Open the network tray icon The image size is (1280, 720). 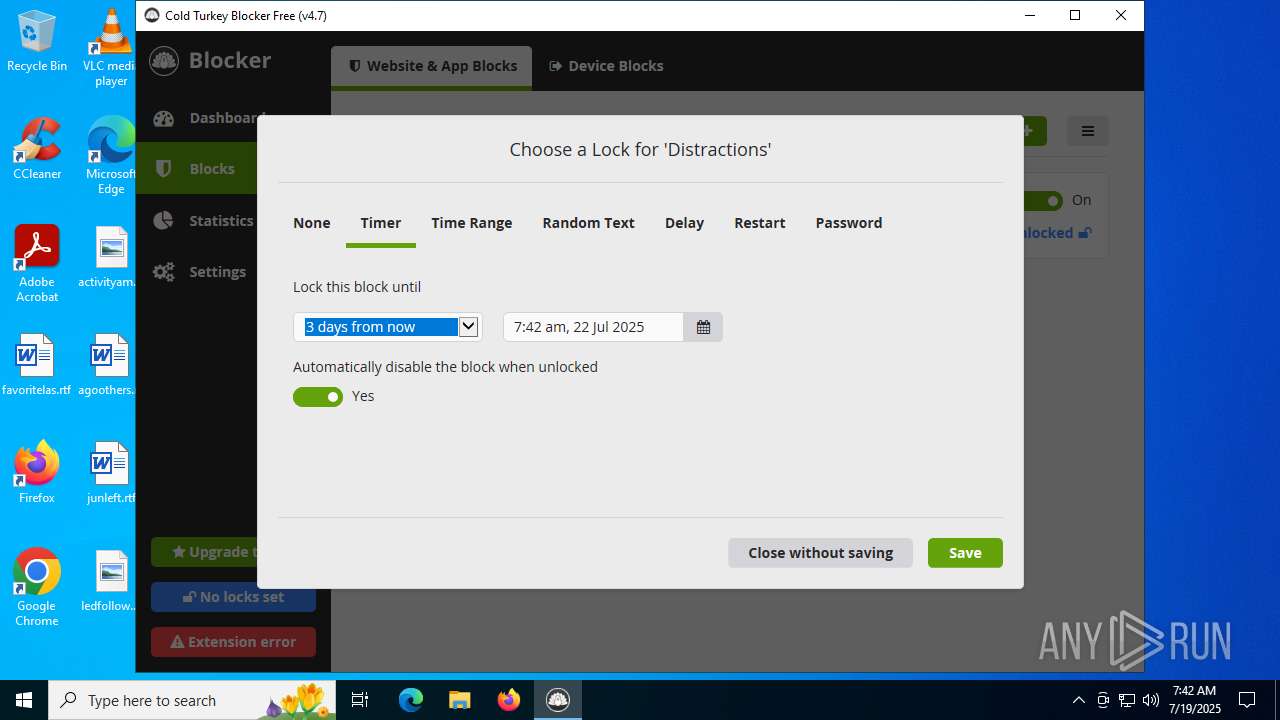[1127, 700]
